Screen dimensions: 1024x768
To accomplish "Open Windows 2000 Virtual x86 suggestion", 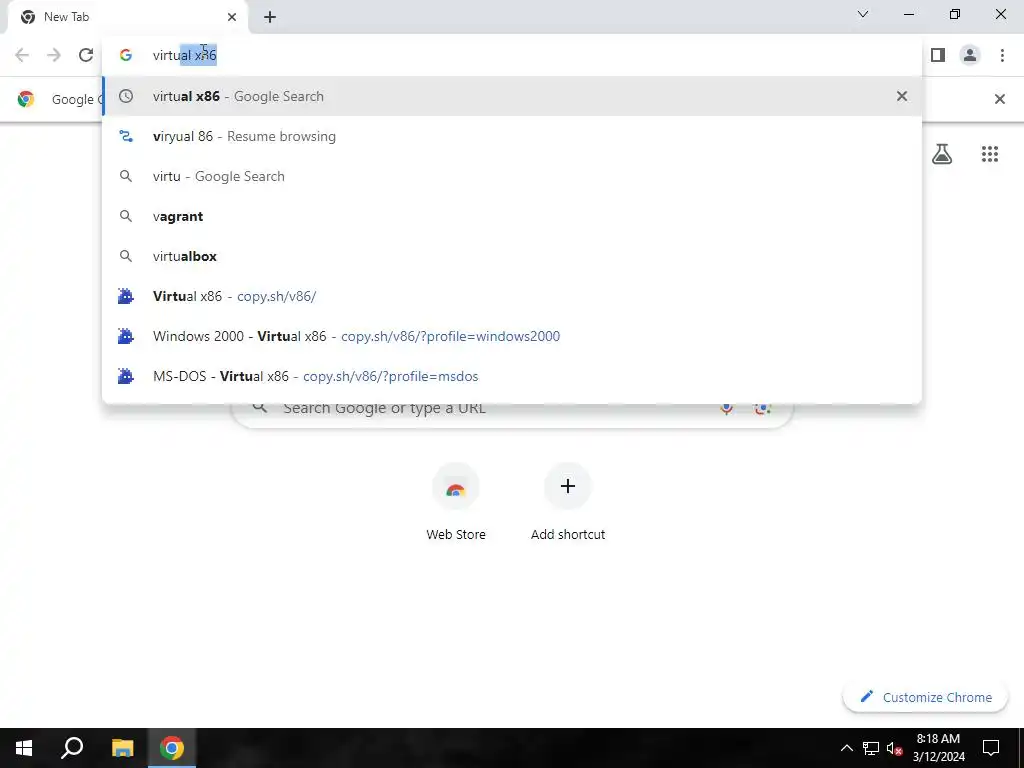I will point(512,336).
